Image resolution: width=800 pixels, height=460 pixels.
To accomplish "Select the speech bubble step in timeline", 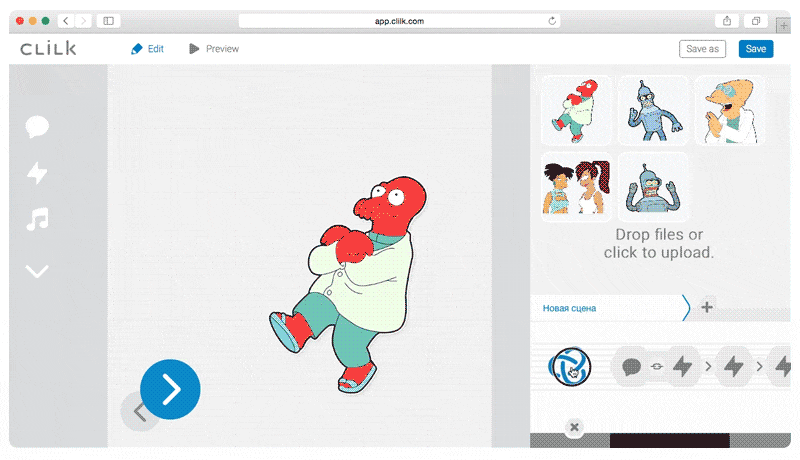I will (632, 367).
